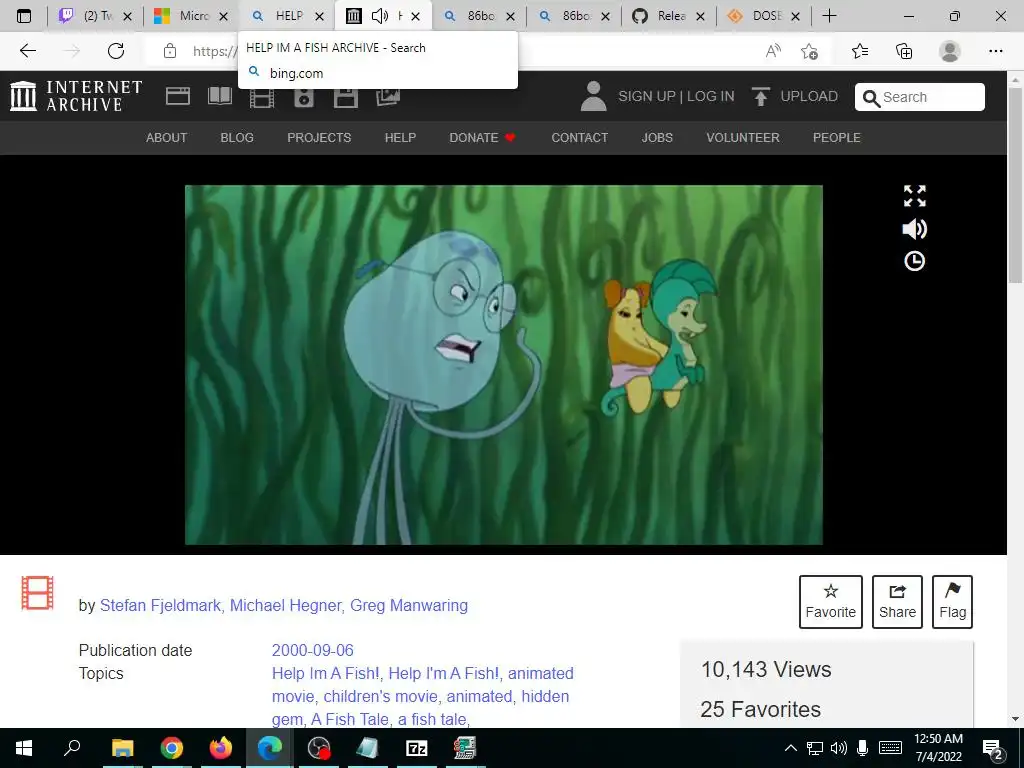Open the notification center
The height and width of the screenshot is (768, 1024).
(x=993, y=749)
